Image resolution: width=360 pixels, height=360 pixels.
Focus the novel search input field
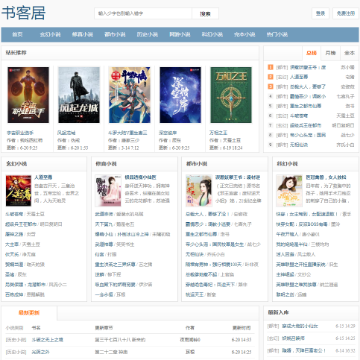click(x=143, y=14)
